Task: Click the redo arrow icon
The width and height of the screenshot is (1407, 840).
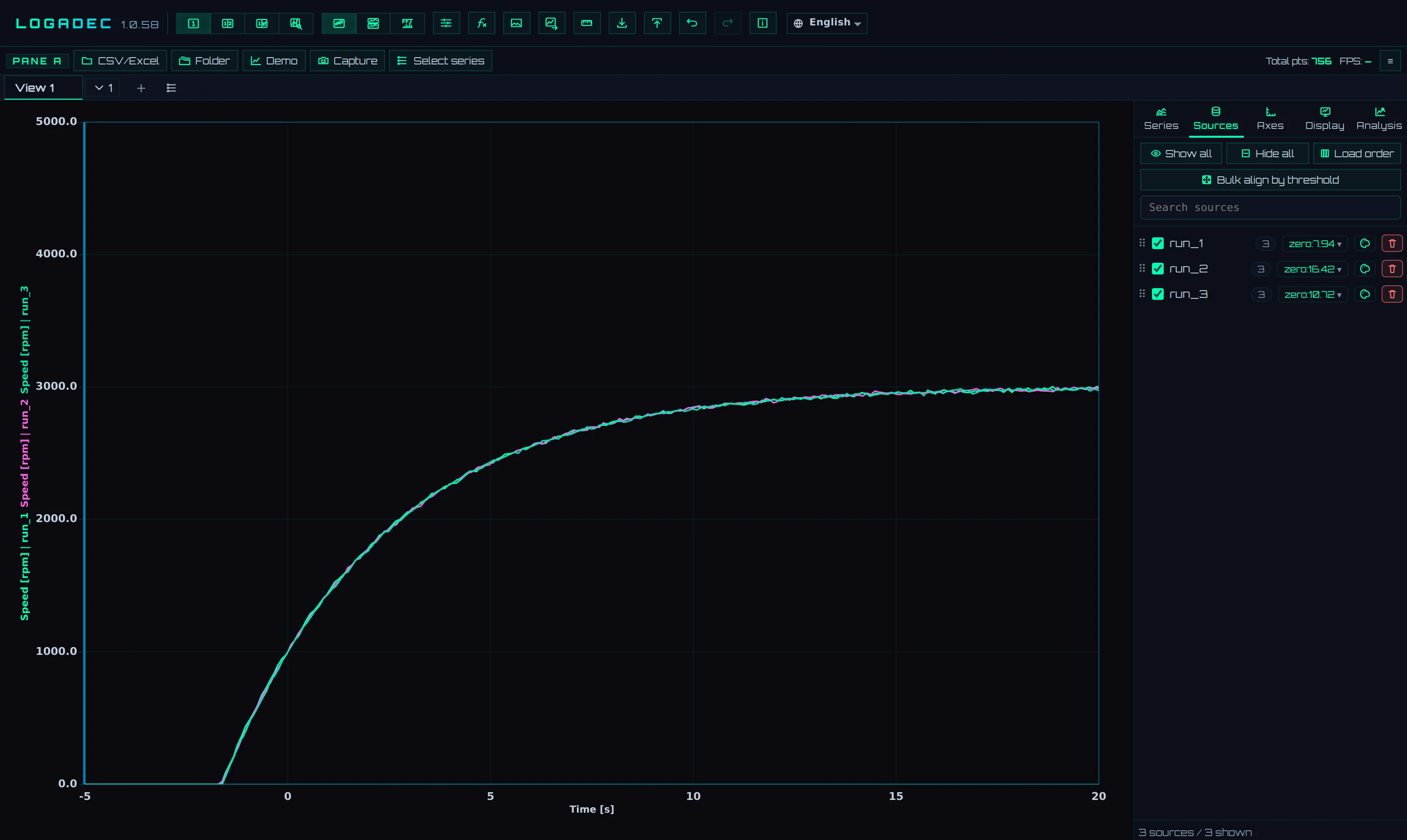Action: (727, 23)
